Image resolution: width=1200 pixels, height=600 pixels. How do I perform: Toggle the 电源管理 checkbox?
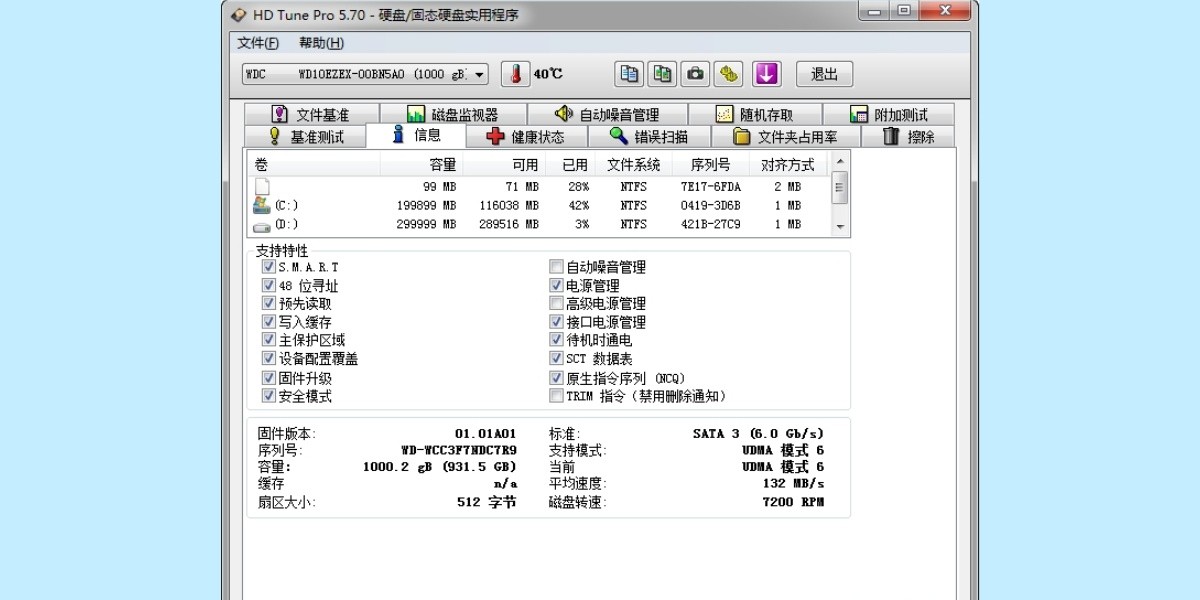point(557,285)
